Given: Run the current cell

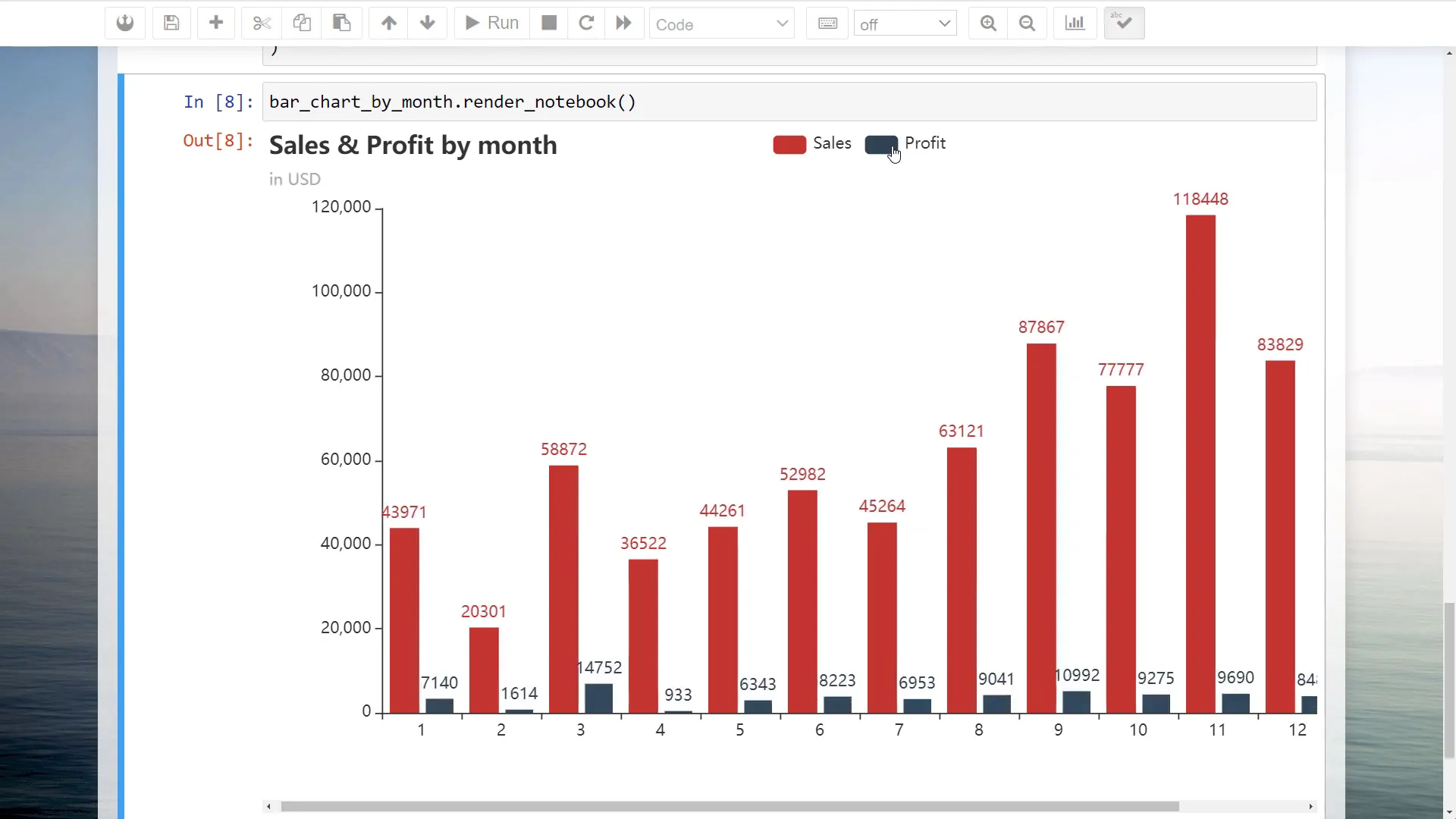Looking at the screenshot, I should click(491, 23).
